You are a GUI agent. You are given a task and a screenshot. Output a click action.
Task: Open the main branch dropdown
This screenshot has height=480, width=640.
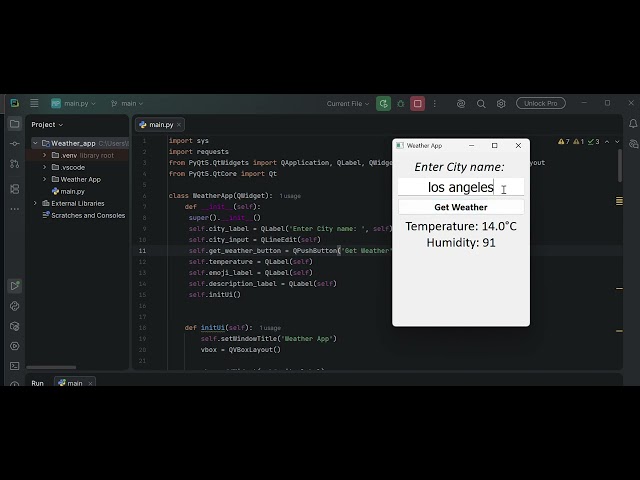(x=127, y=104)
